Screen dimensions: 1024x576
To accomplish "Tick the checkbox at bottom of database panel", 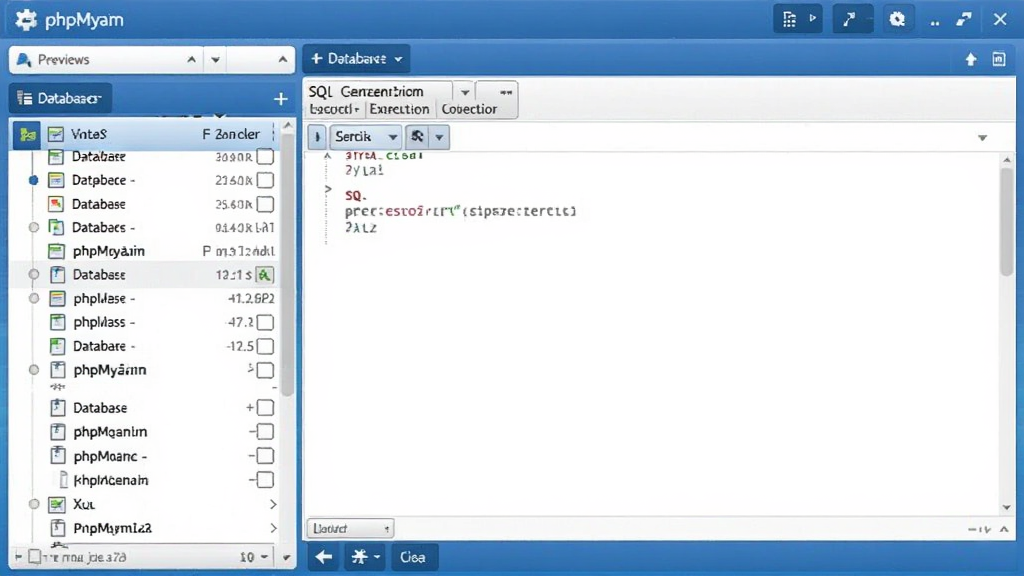I will tap(35, 556).
